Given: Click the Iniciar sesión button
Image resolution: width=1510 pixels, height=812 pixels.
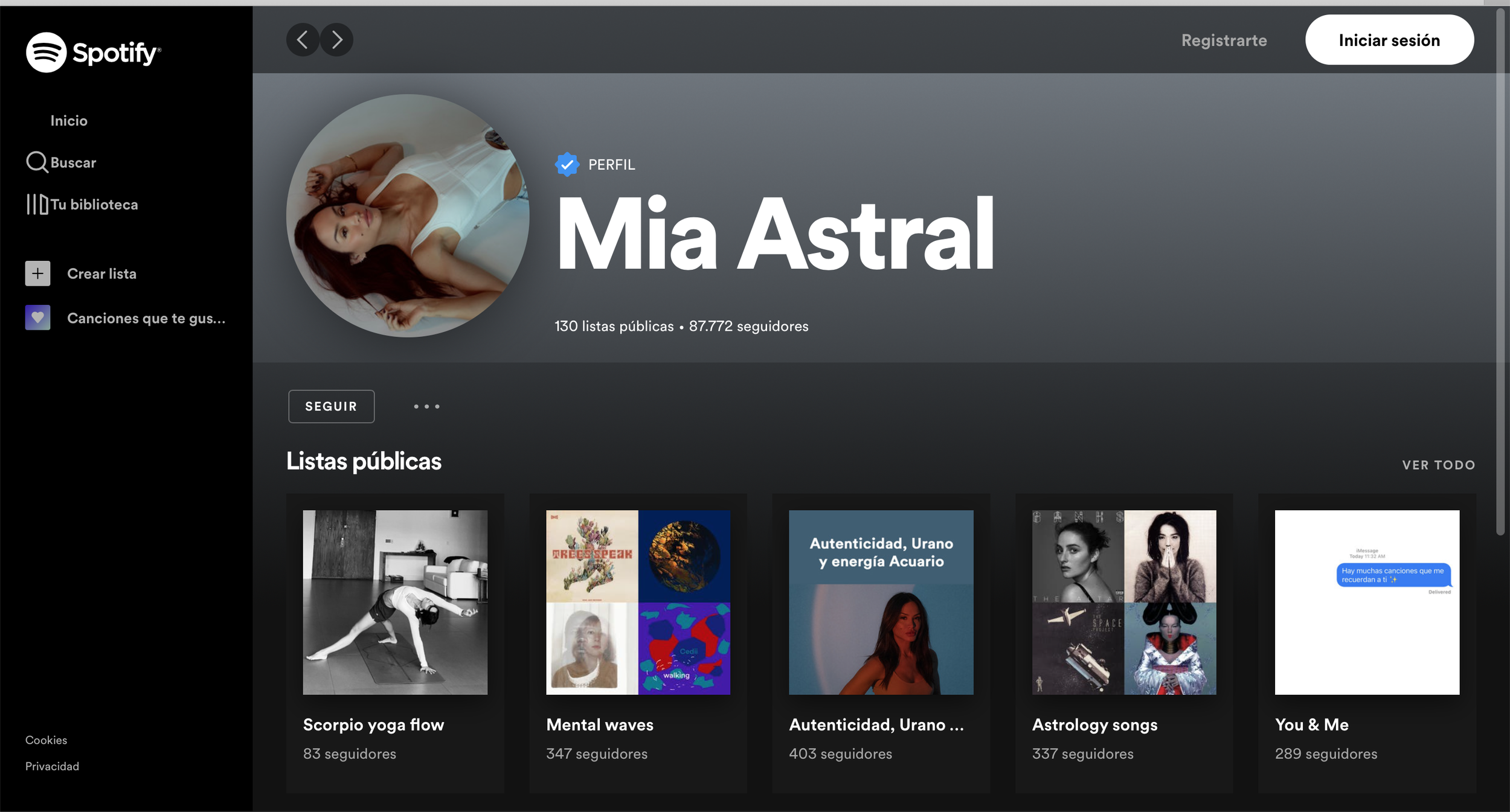Looking at the screenshot, I should click(x=1389, y=40).
